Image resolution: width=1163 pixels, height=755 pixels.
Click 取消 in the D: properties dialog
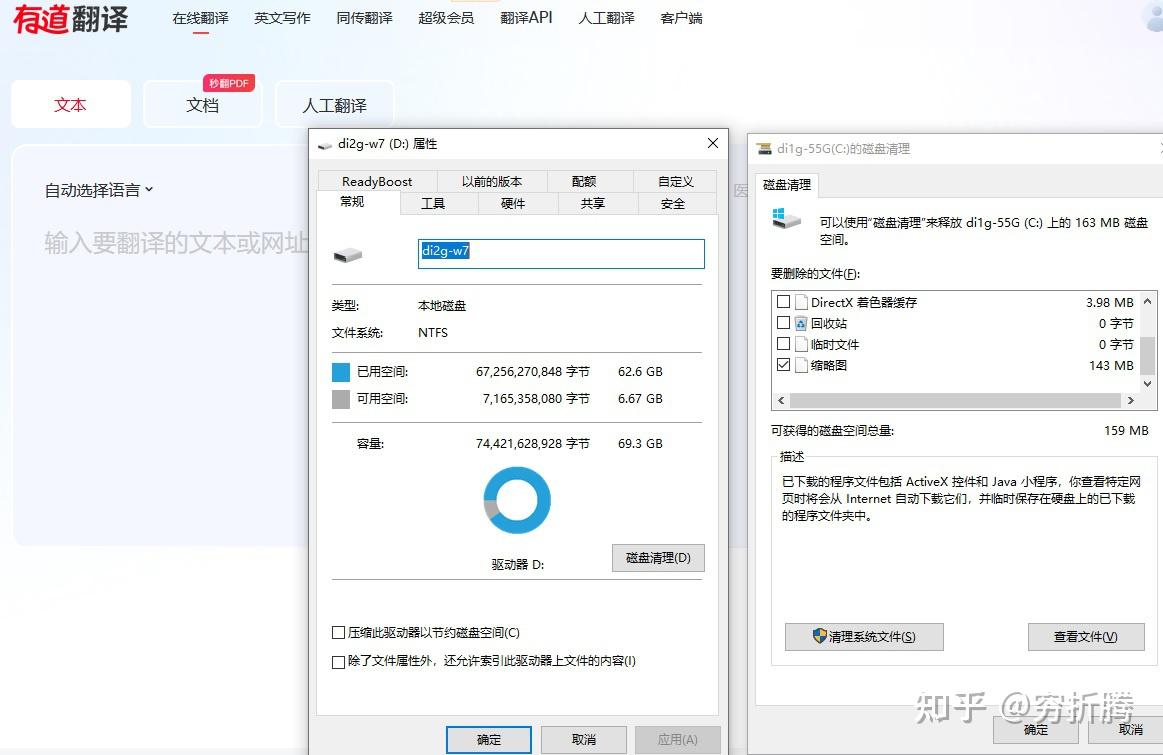(584, 739)
